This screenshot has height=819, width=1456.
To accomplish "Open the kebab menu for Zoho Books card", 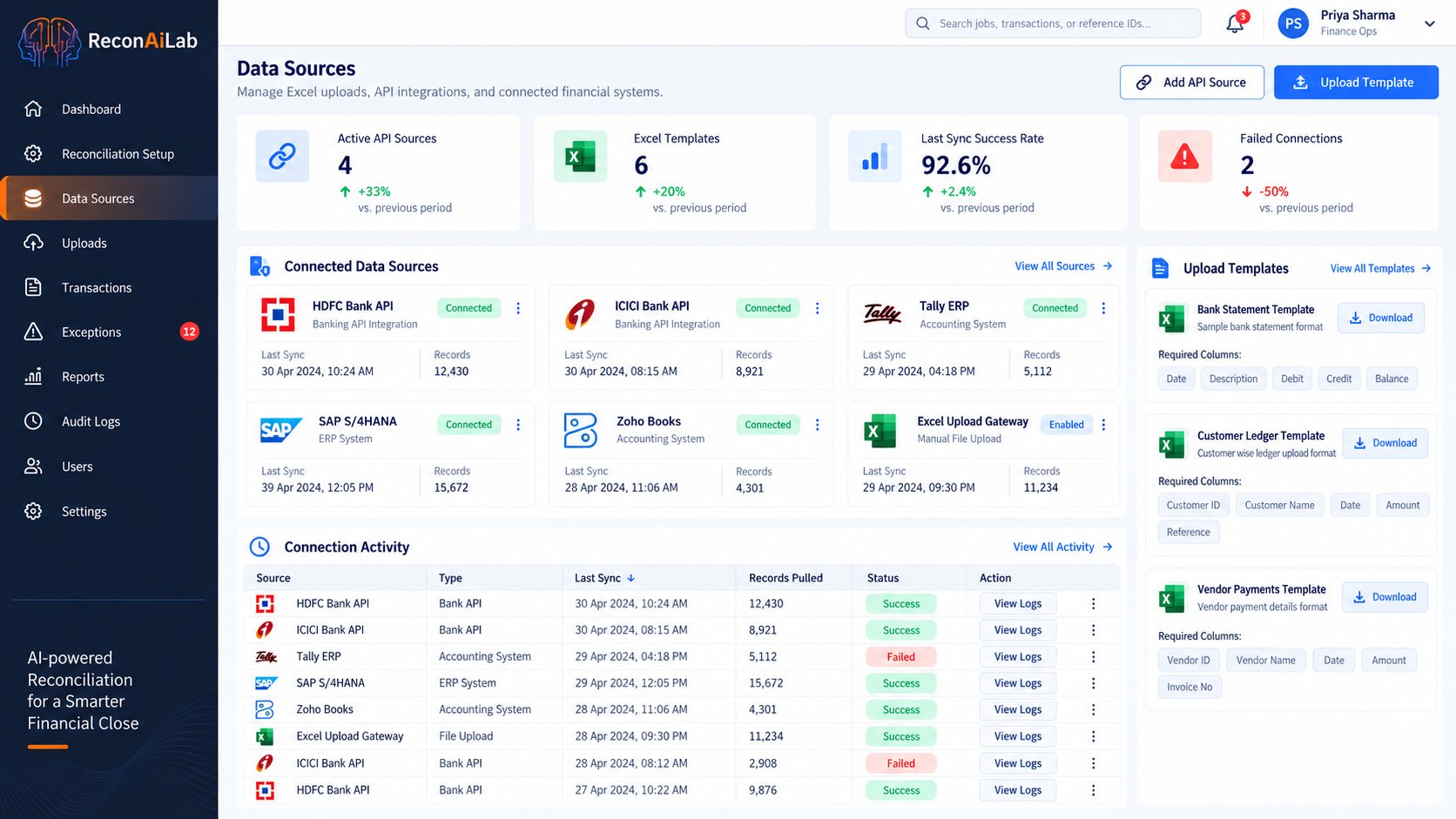I will click(x=817, y=425).
